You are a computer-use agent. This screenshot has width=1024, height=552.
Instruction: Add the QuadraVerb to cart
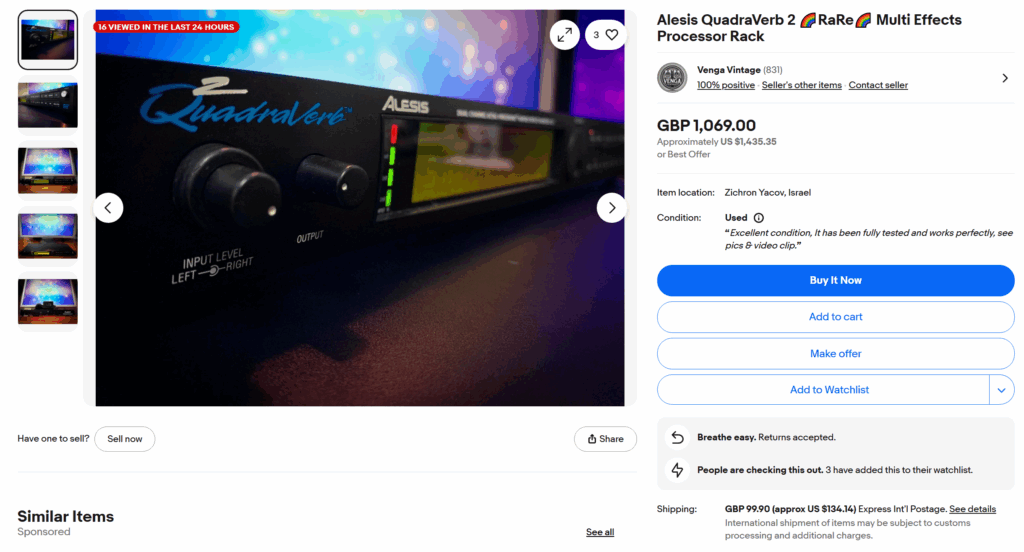835,317
